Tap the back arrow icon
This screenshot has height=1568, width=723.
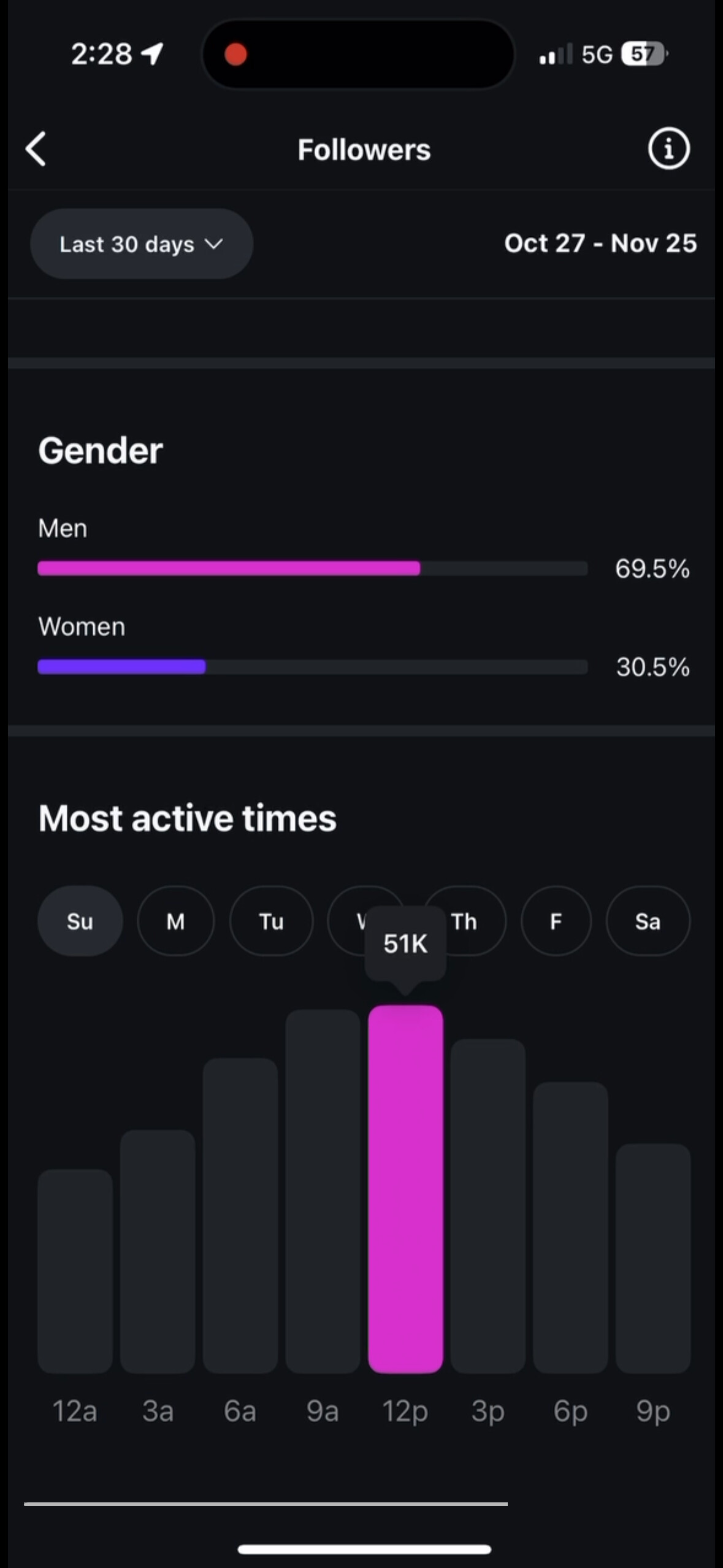point(36,149)
